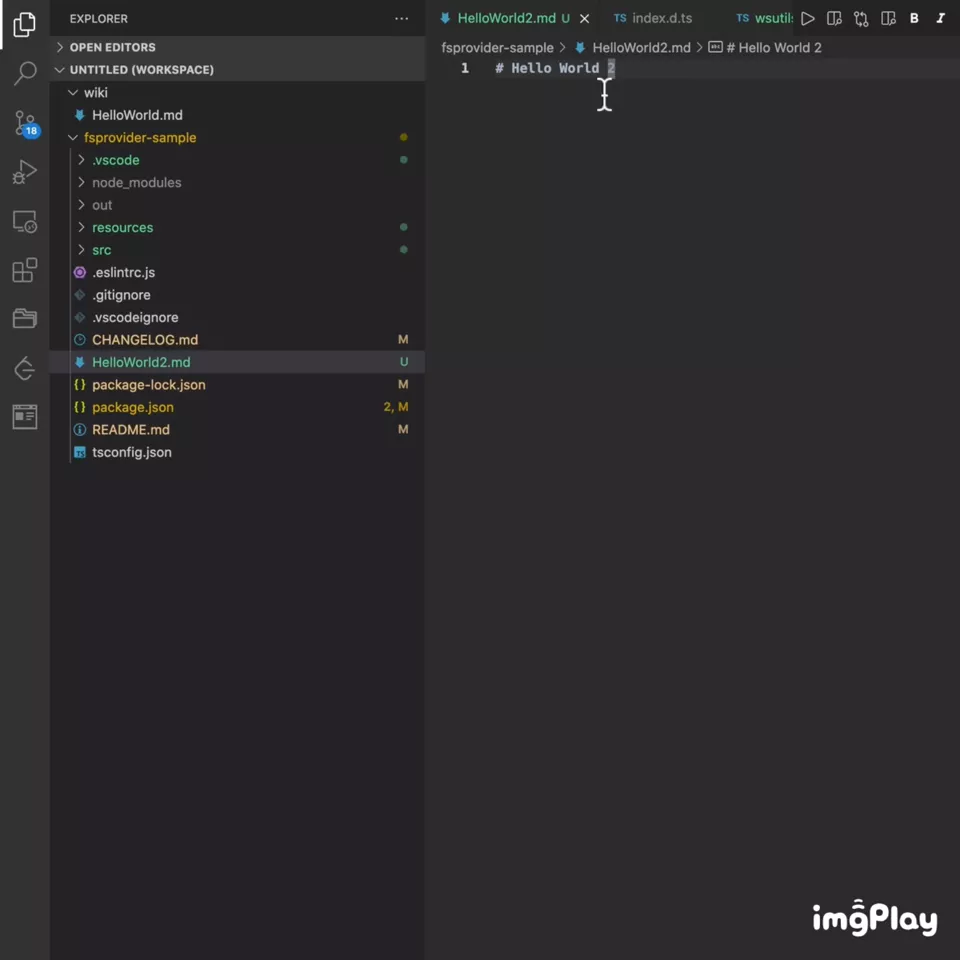Screen dimensions: 960x960
Task: Click fsprovider-sample in the breadcrumb
Action: 497,48
